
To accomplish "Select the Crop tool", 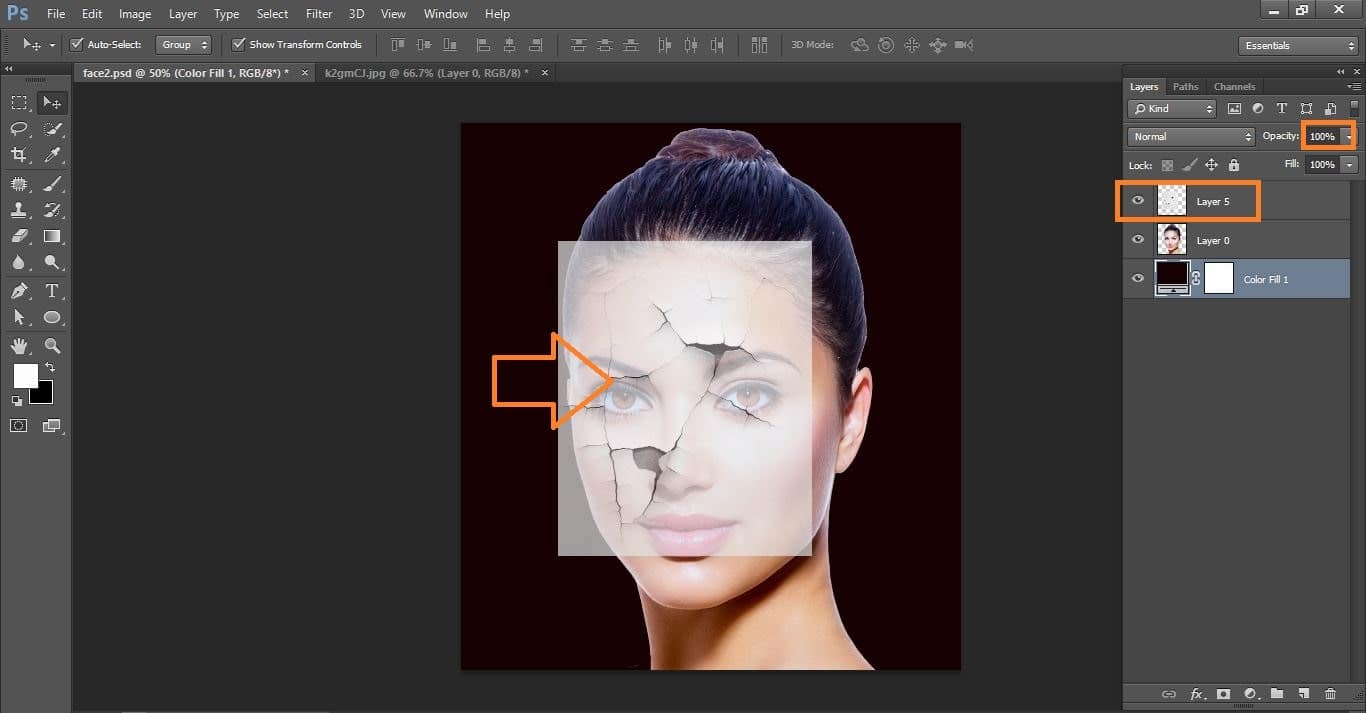I will point(18,155).
